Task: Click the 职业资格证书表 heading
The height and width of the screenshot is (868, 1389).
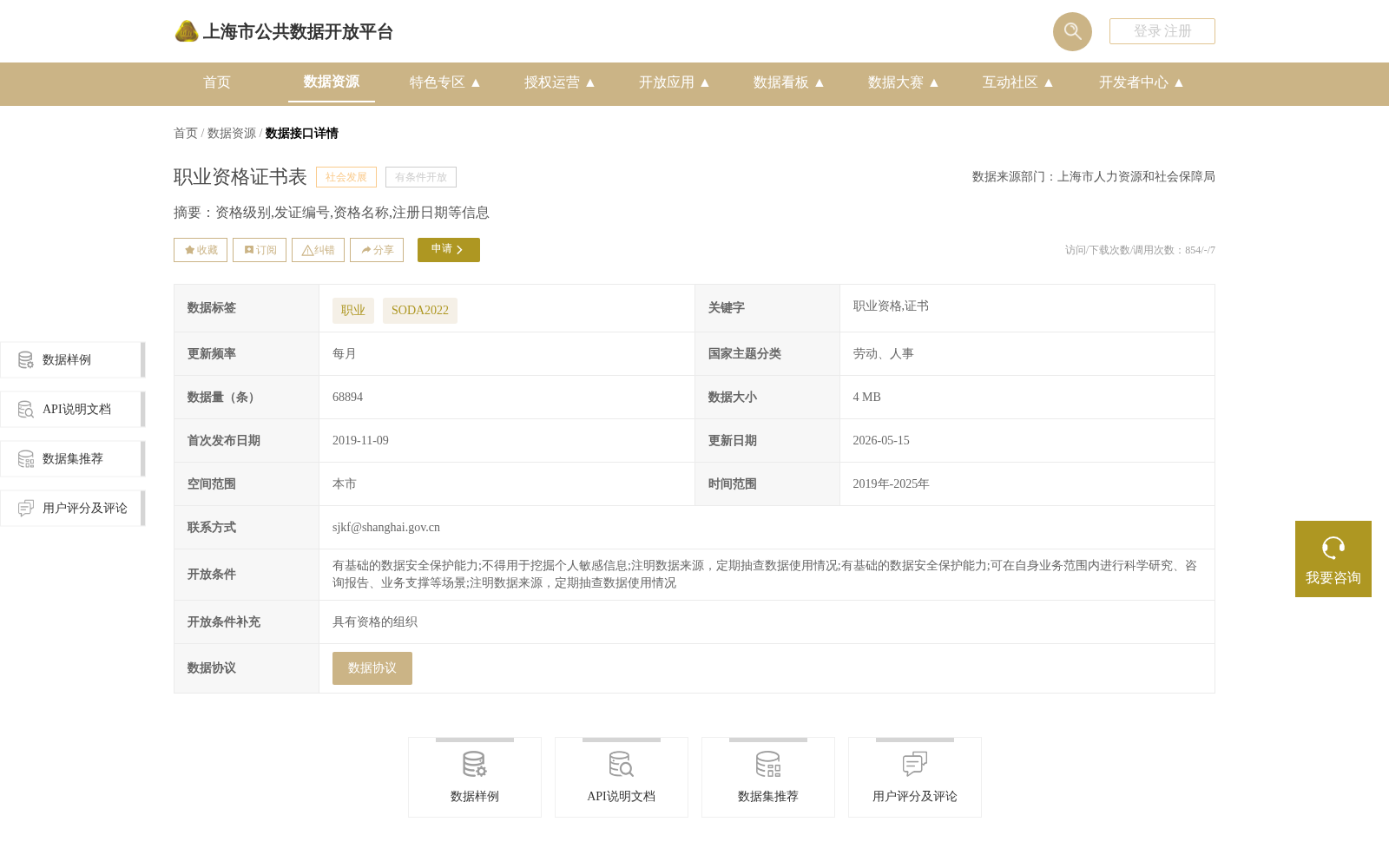Action: click(x=240, y=177)
